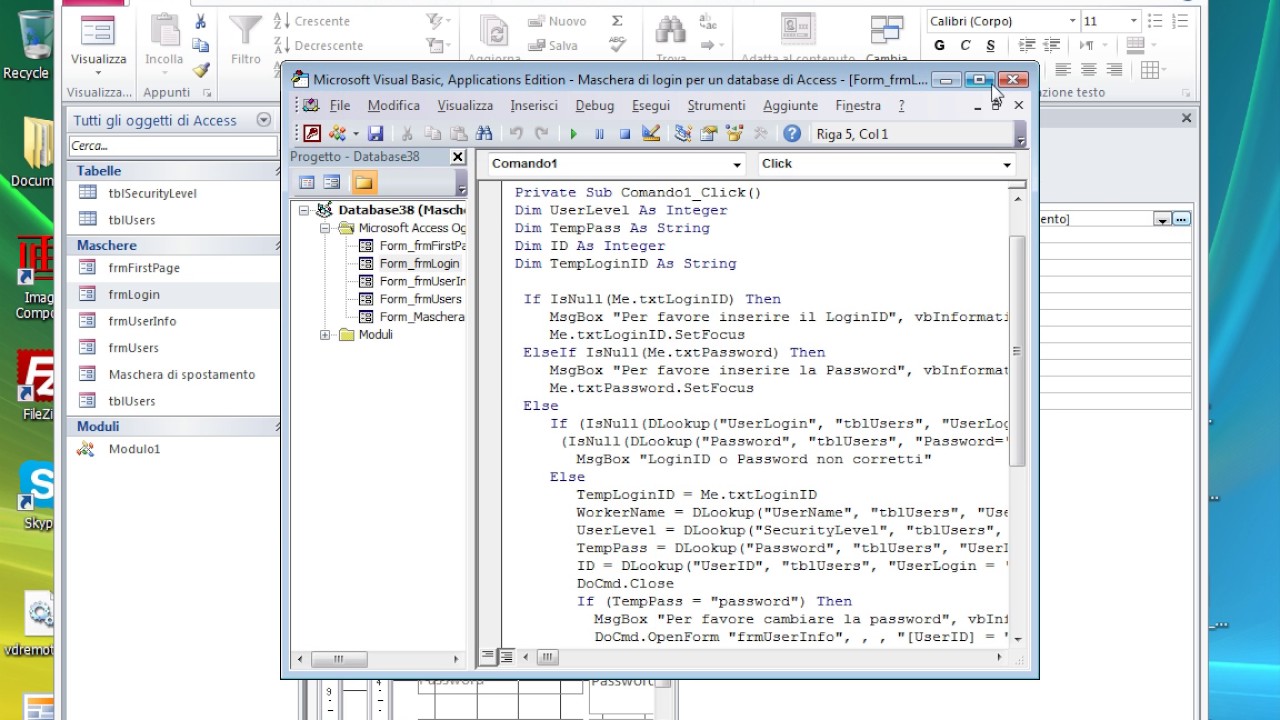Click the FileZilla desktop icon

35,387
